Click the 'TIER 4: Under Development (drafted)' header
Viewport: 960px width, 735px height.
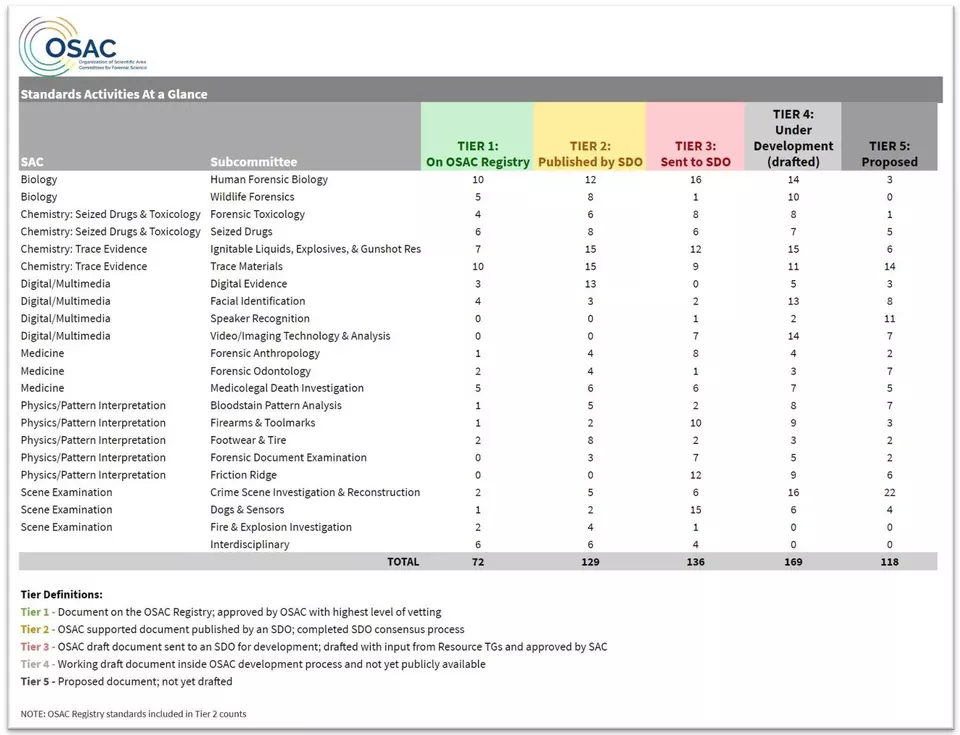click(793, 138)
